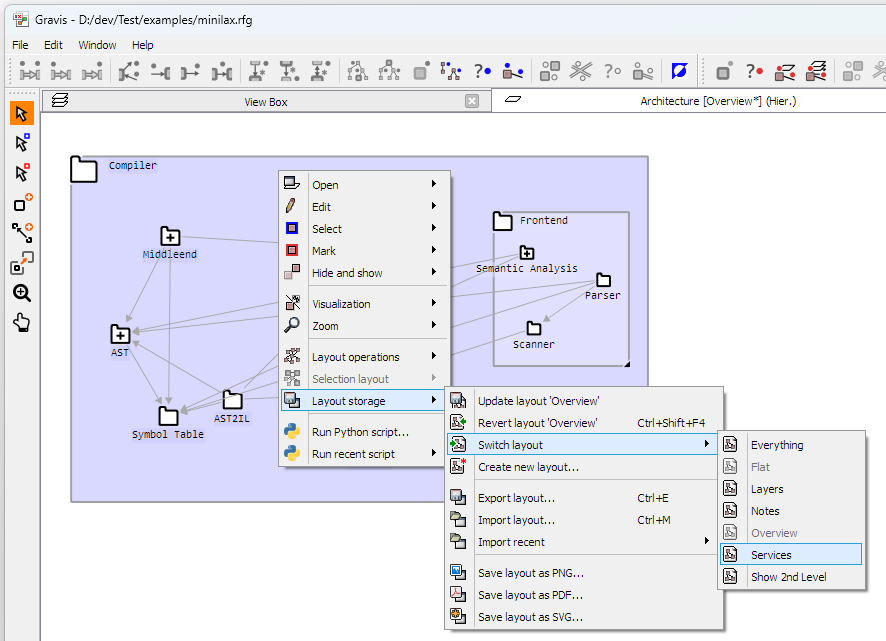Expand the Mark submenu
Viewport: 886px width, 641px height.
coord(365,250)
